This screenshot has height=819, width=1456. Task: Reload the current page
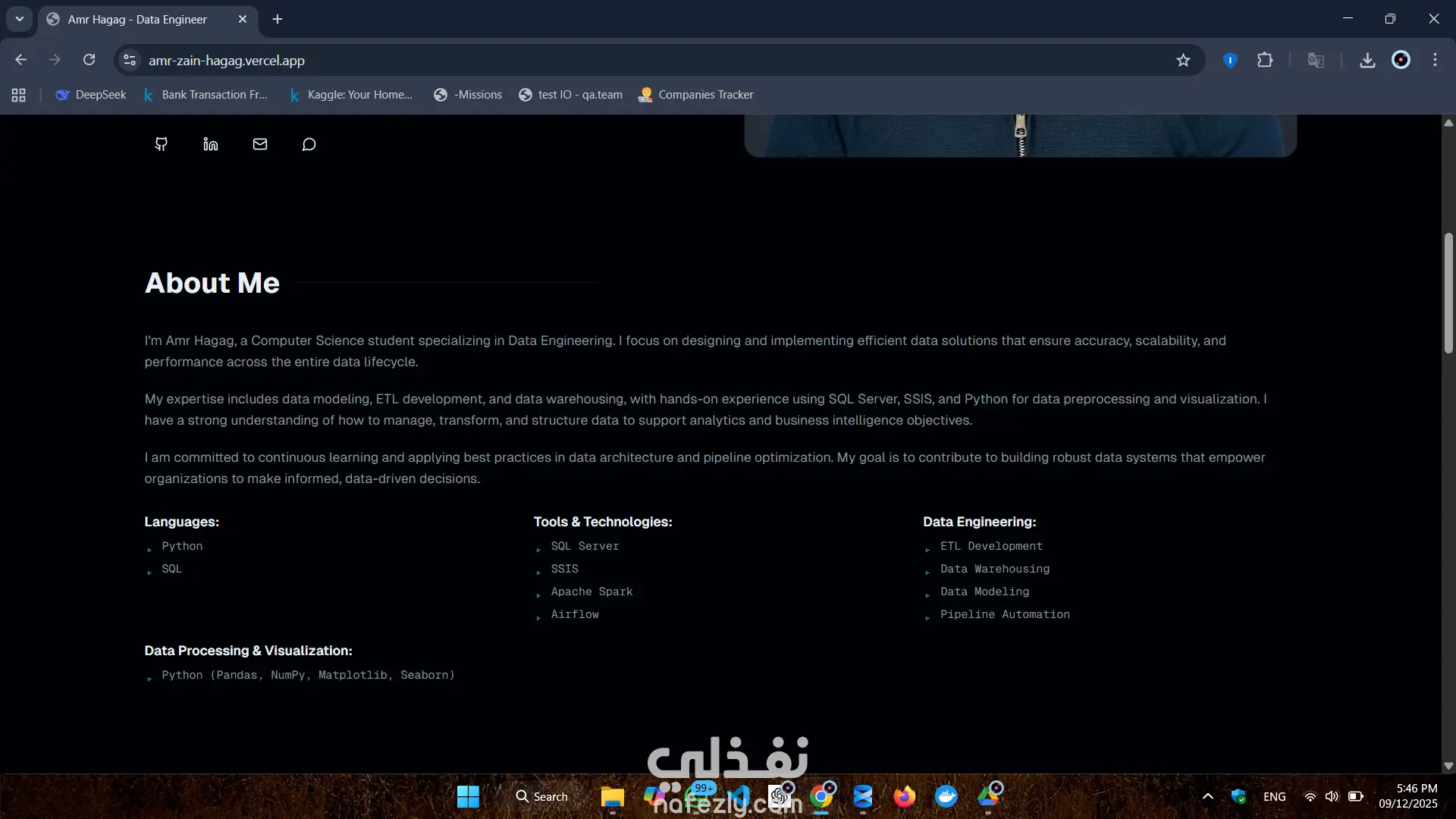(89, 60)
